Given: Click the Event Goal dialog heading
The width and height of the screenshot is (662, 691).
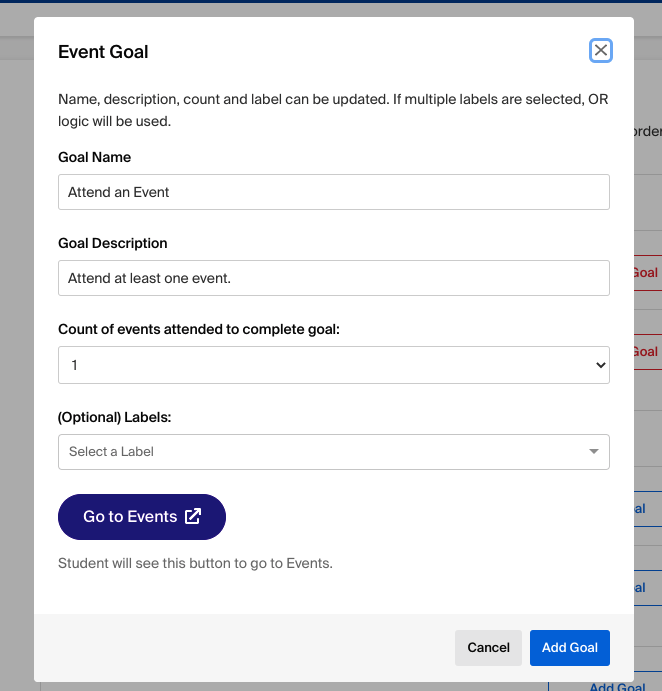Looking at the screenshot, I should (103, 52).
